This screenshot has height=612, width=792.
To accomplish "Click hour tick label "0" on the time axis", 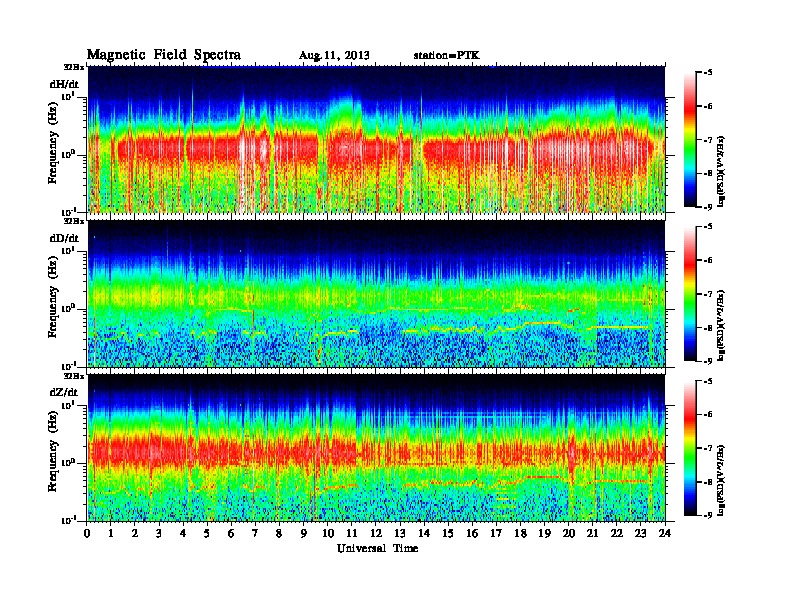I will [87, 534].
